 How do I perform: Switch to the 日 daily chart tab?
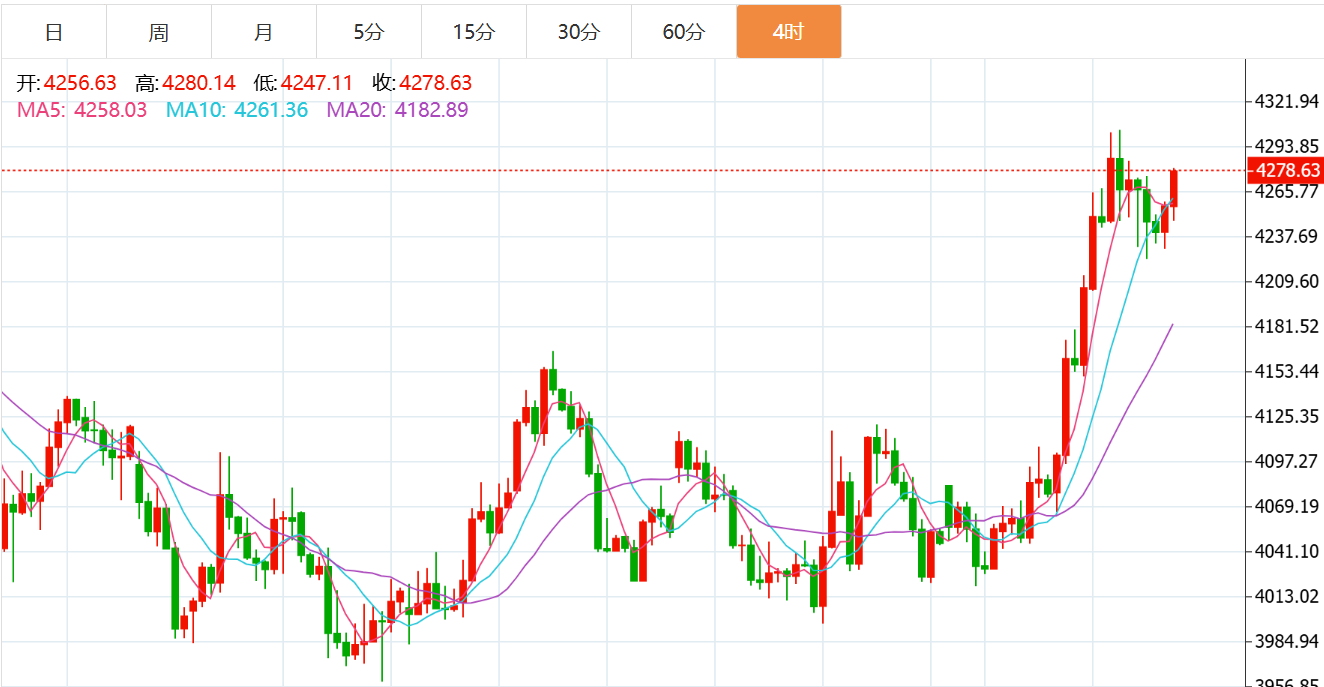point(54,32)
